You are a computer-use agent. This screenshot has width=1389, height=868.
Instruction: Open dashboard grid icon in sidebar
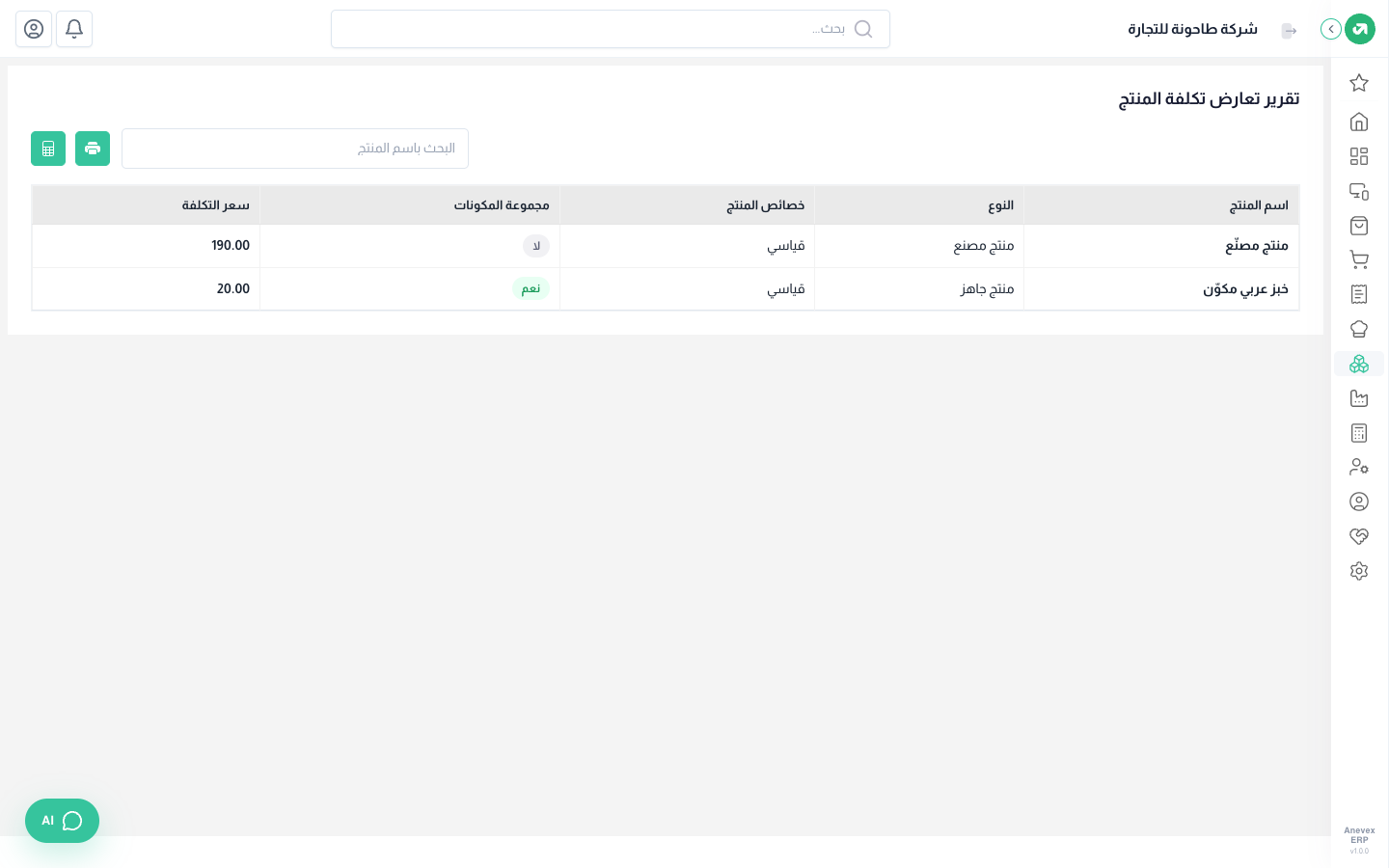[x=1359, y=156]
